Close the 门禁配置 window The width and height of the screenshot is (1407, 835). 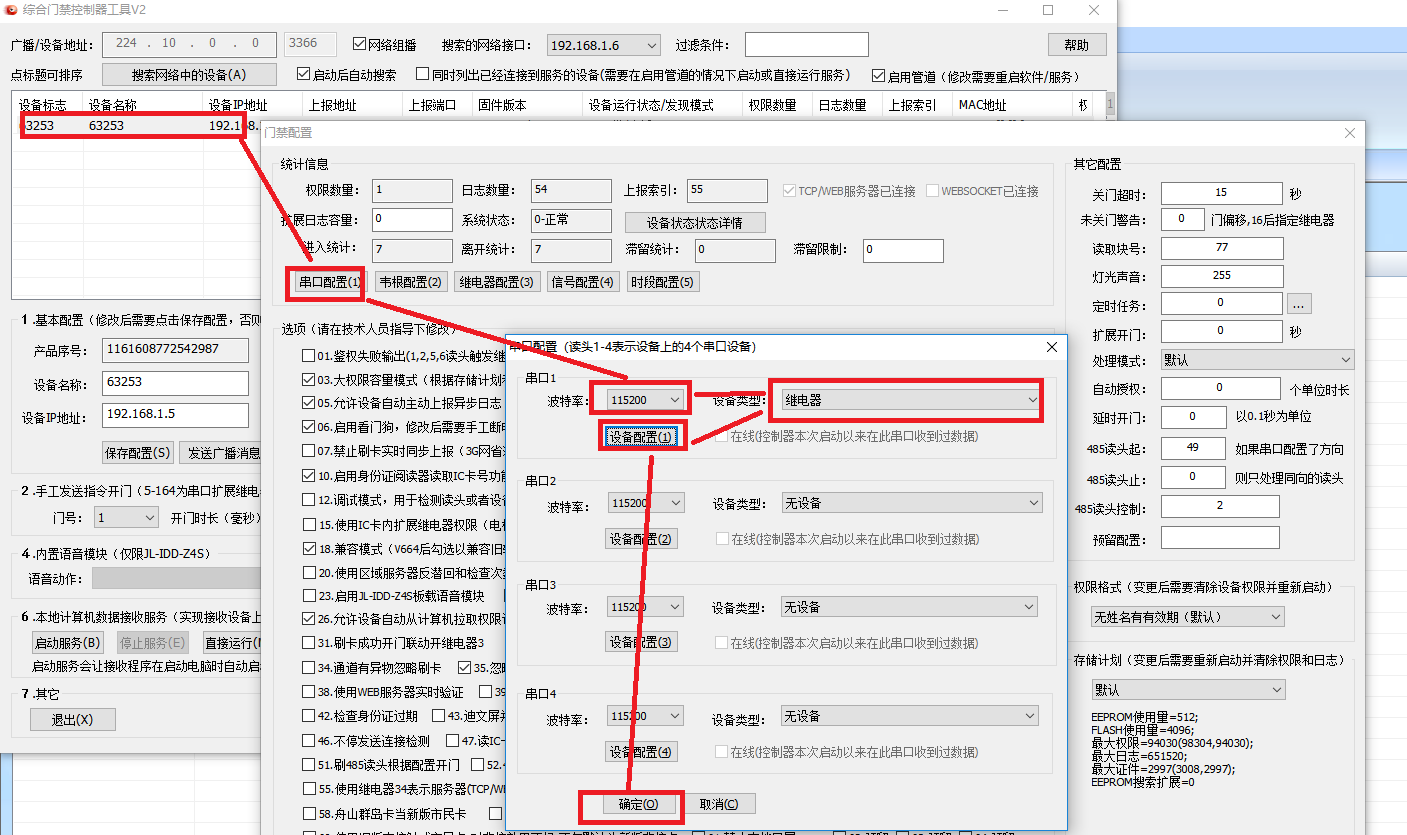tap(1350, 132)
